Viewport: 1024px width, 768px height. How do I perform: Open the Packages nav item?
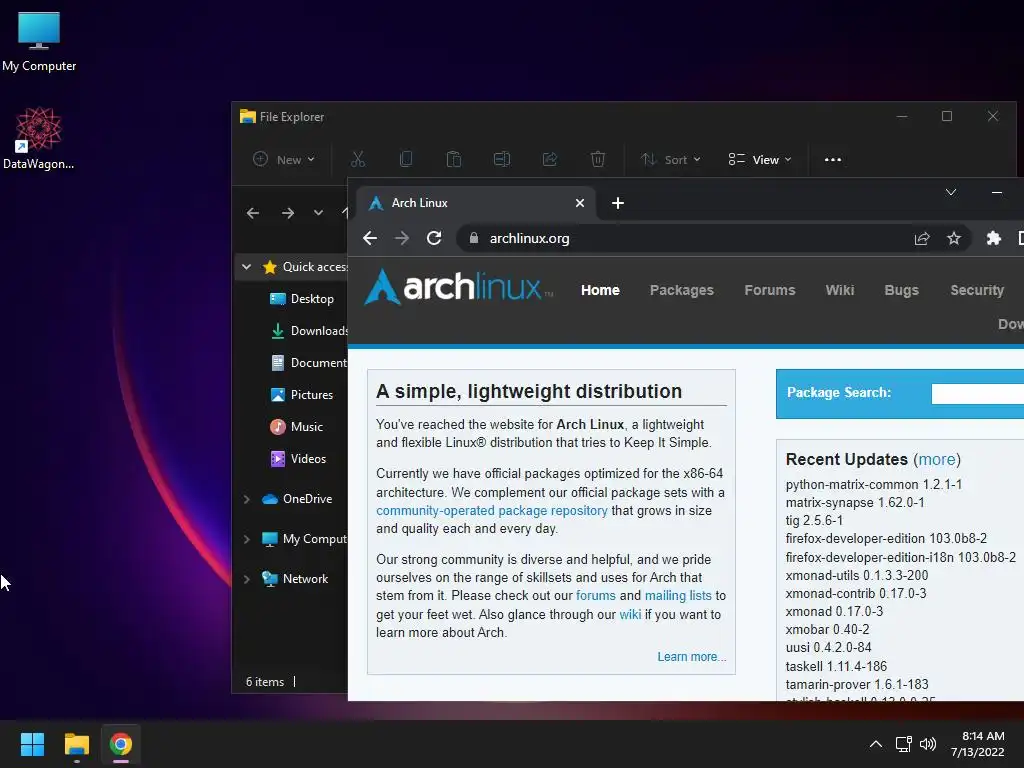(x=681, y=290)
